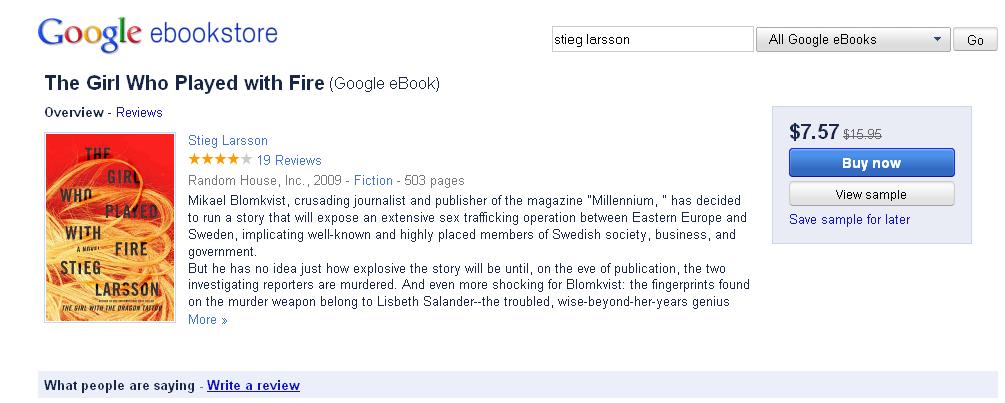Screen dimensions: 1005x403
Task: Click the book title heading
Action: pos(185,83)
